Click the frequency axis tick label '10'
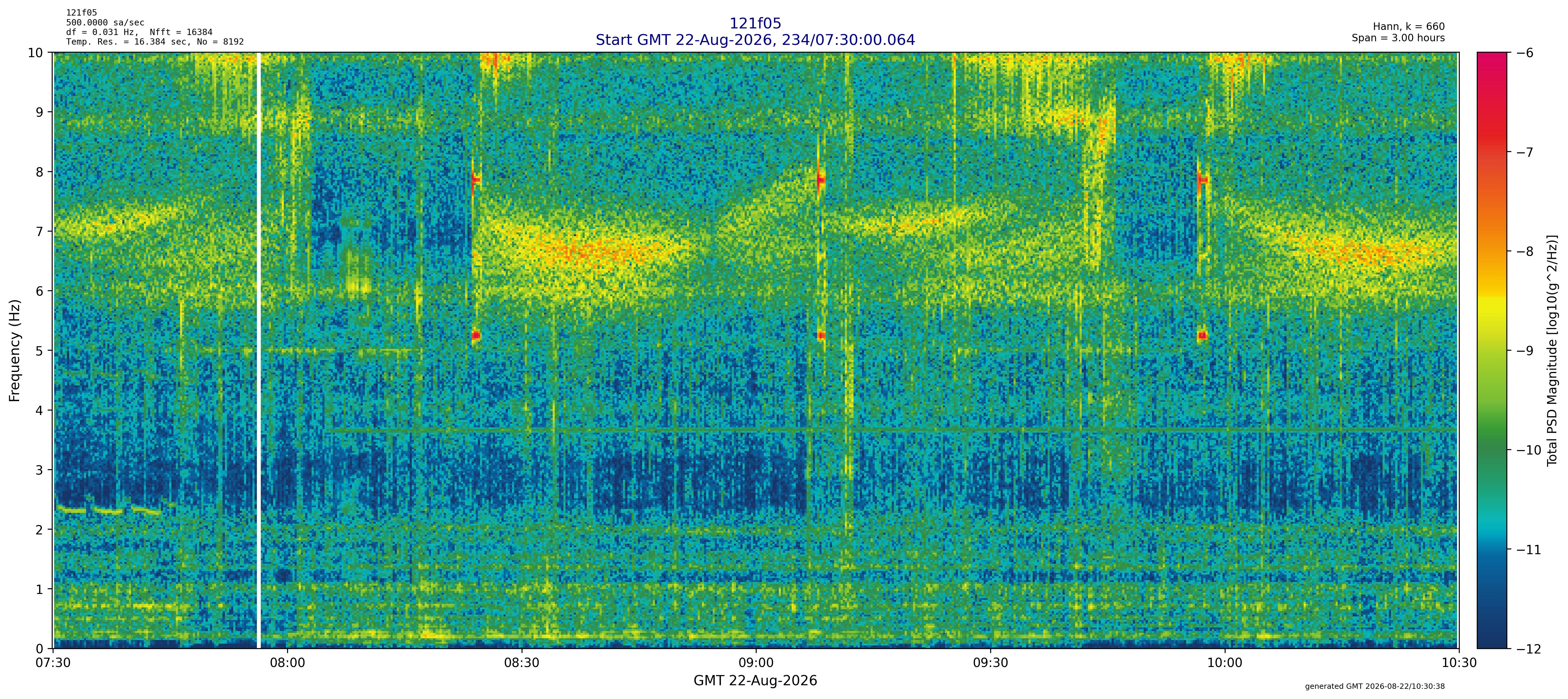Screen dimensions: 1568x699 click(x=35, y=52)
